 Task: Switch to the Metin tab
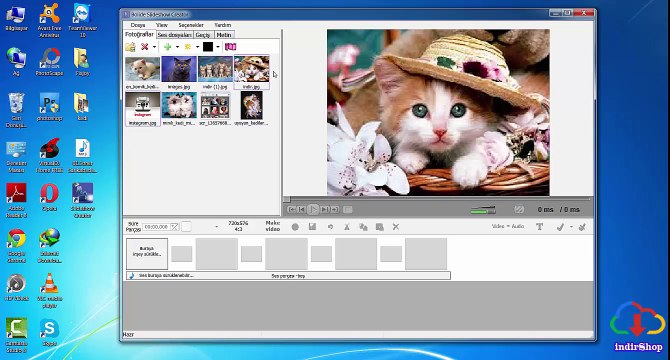[x=224, y=35]
